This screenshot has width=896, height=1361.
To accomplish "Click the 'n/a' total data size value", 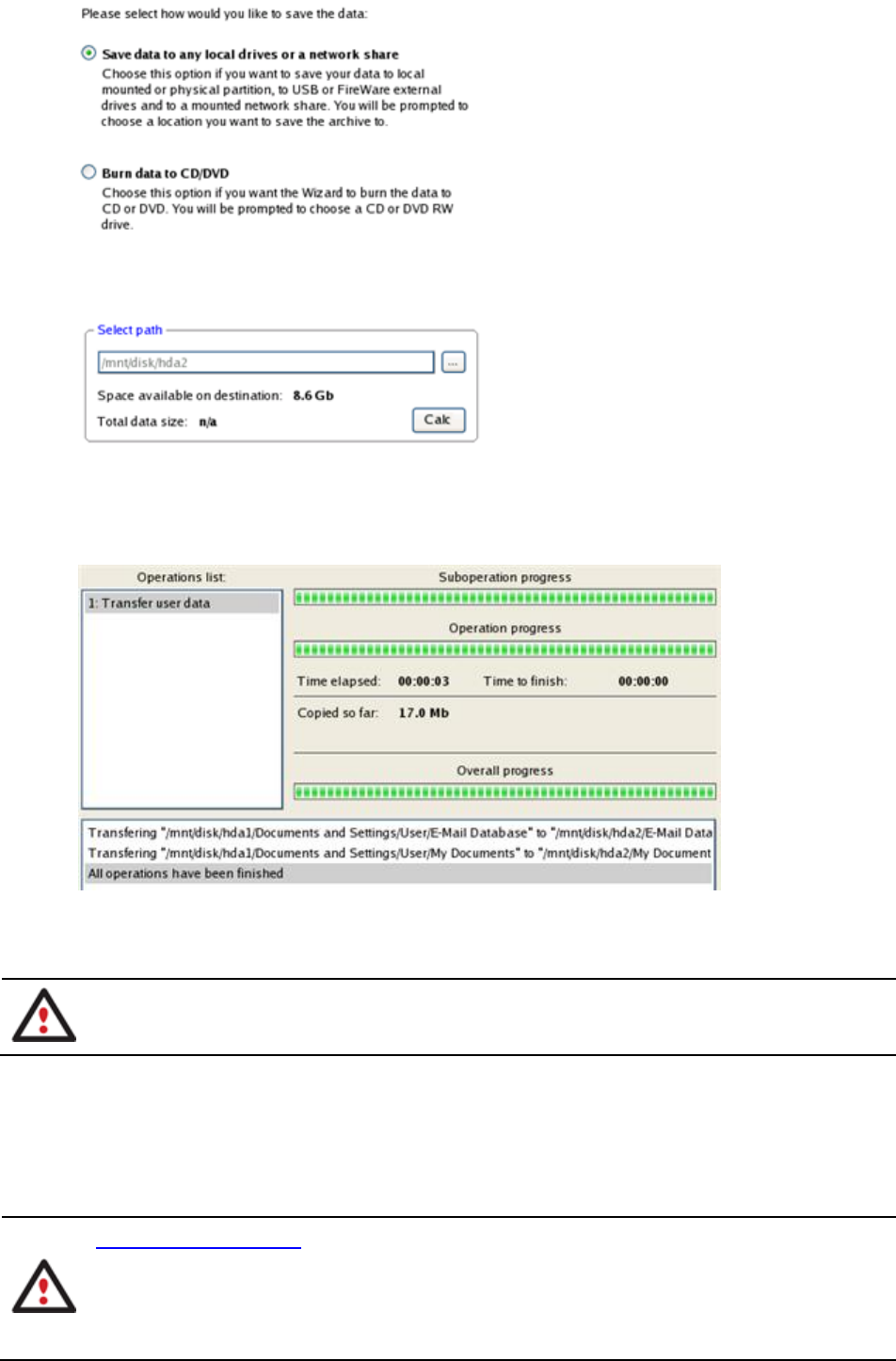I will click(x=208, y=422).
